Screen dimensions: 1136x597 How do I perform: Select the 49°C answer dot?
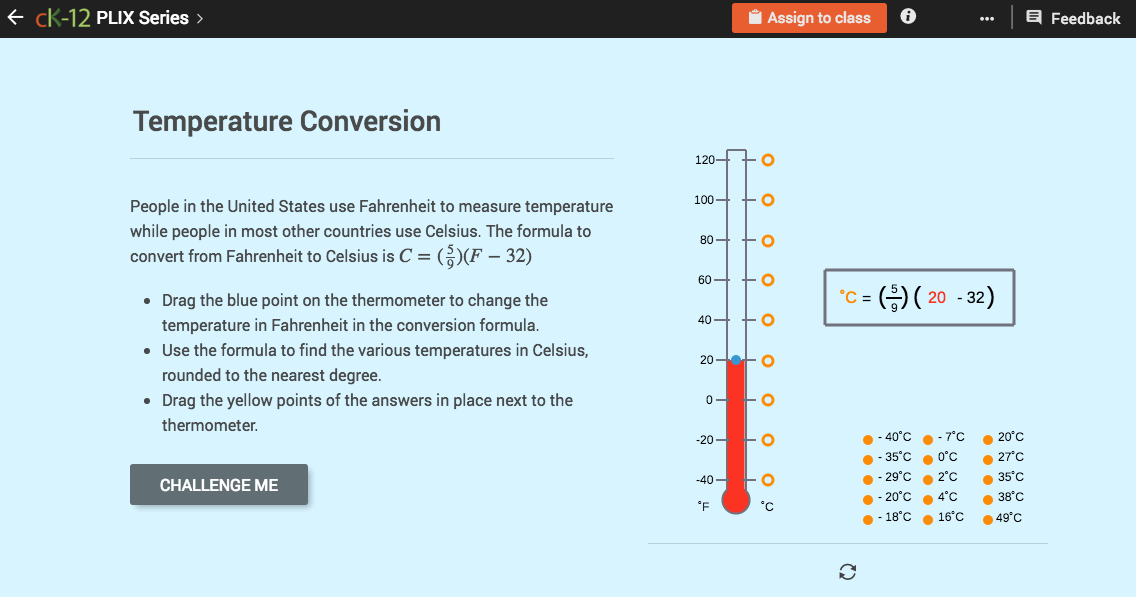[990, 518]
